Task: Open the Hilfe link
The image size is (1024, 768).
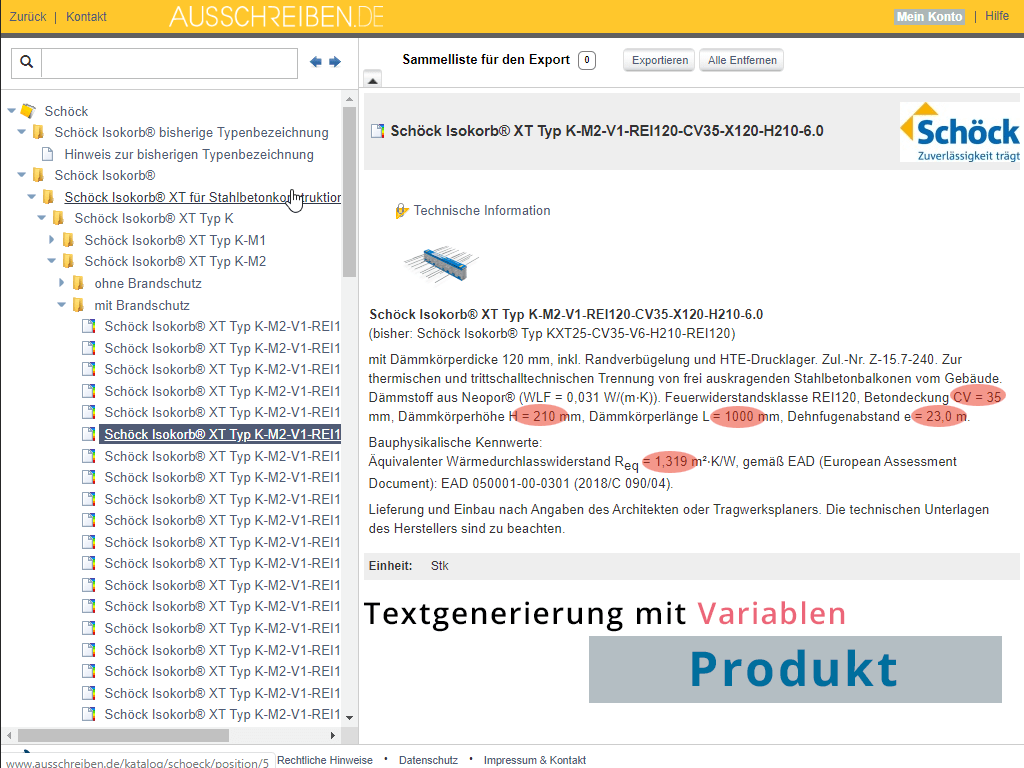Action: (997, 16)
